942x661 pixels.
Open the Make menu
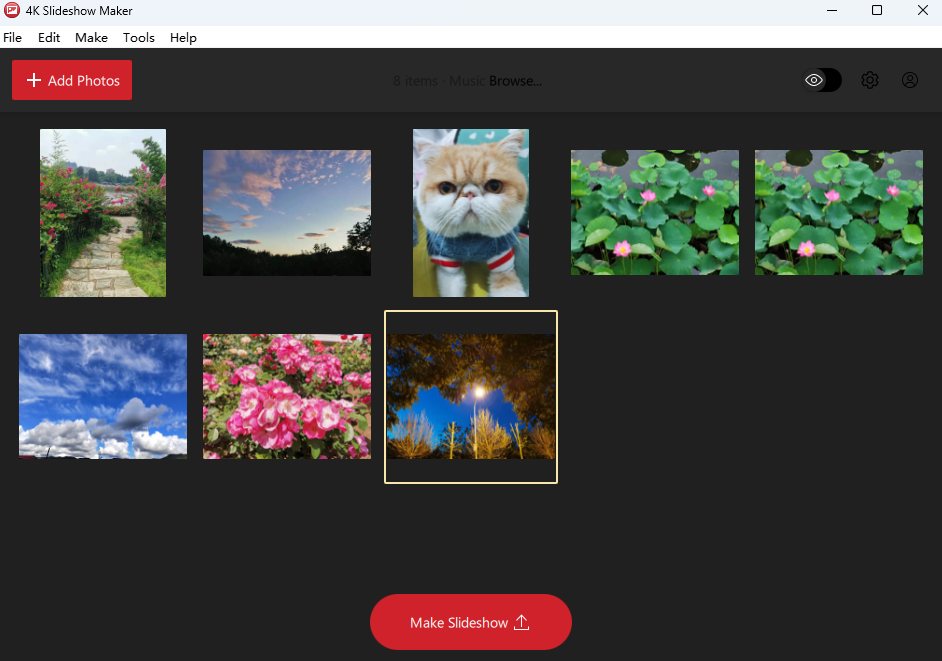tap(91, 37)
